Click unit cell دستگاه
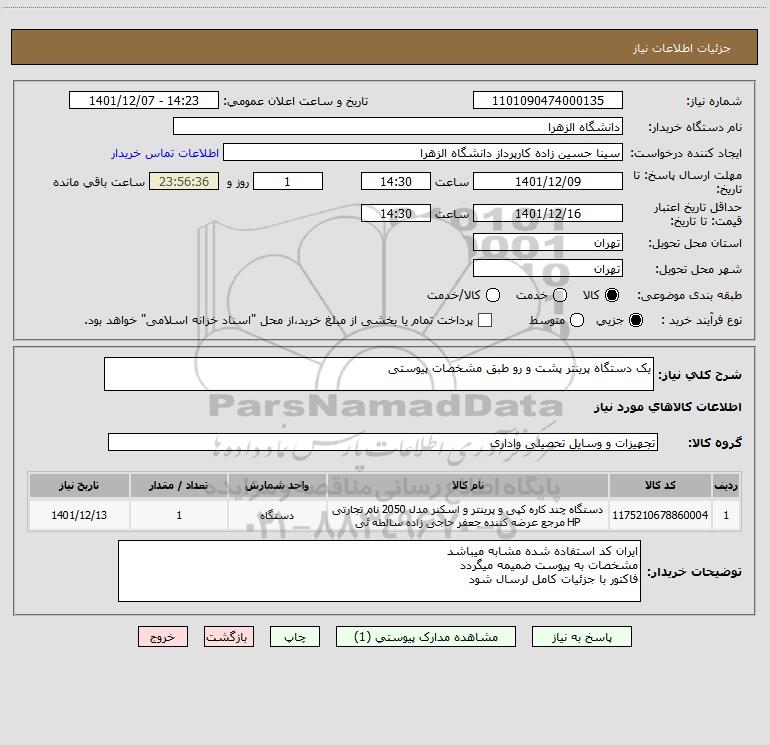 pyautogui.click(x=277, y=515)
